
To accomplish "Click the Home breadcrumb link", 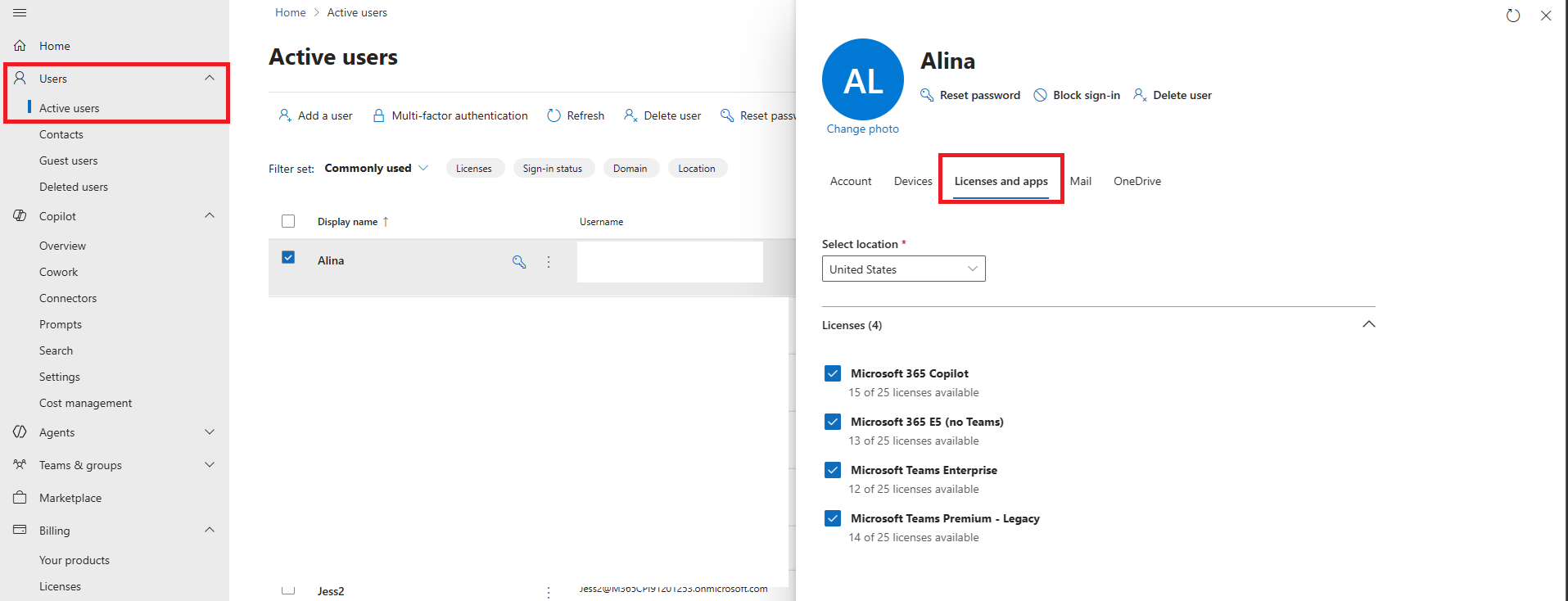I will click(x=290, y=12).
